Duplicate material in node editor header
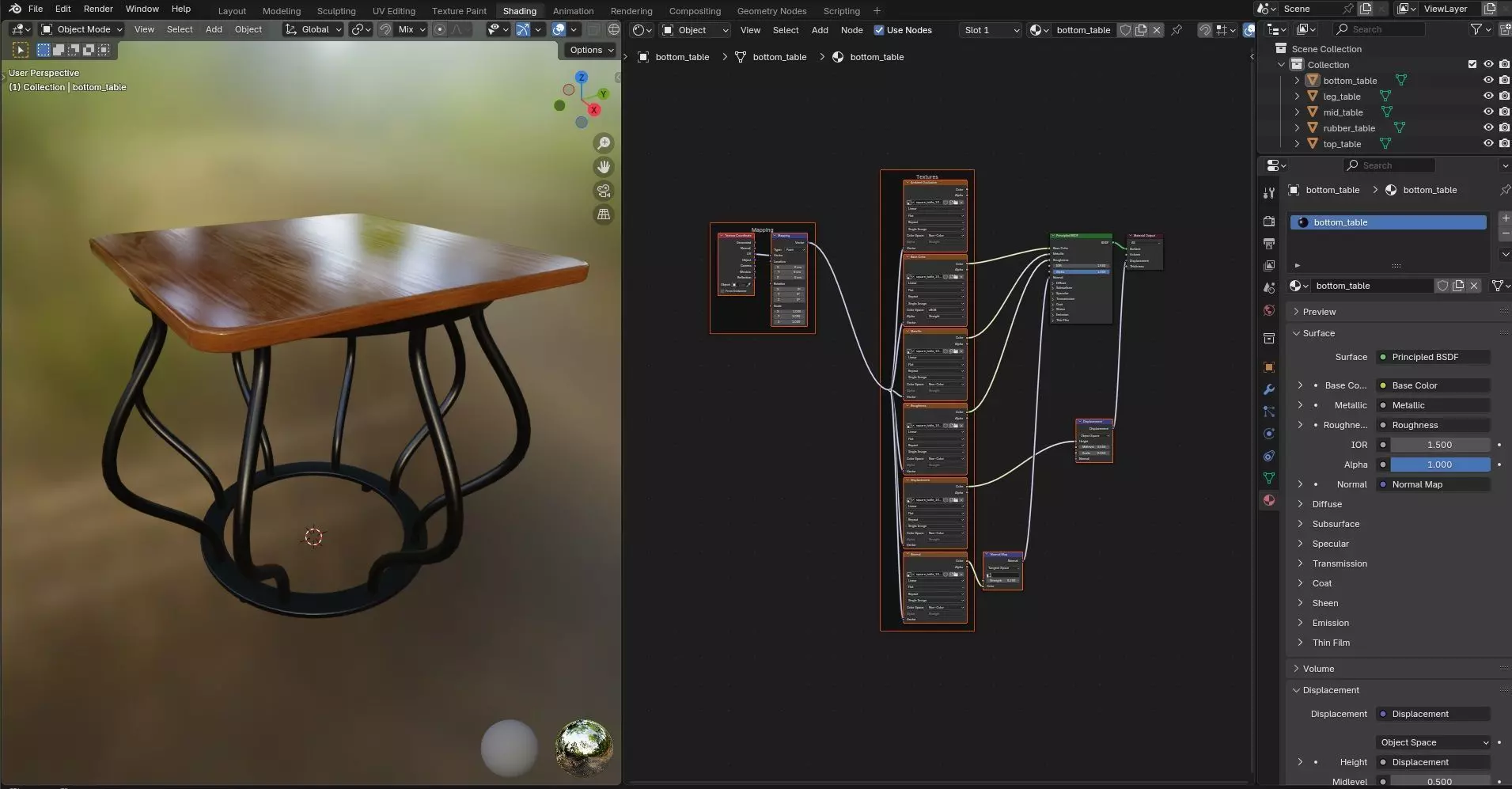 [x=1141, y=30]
